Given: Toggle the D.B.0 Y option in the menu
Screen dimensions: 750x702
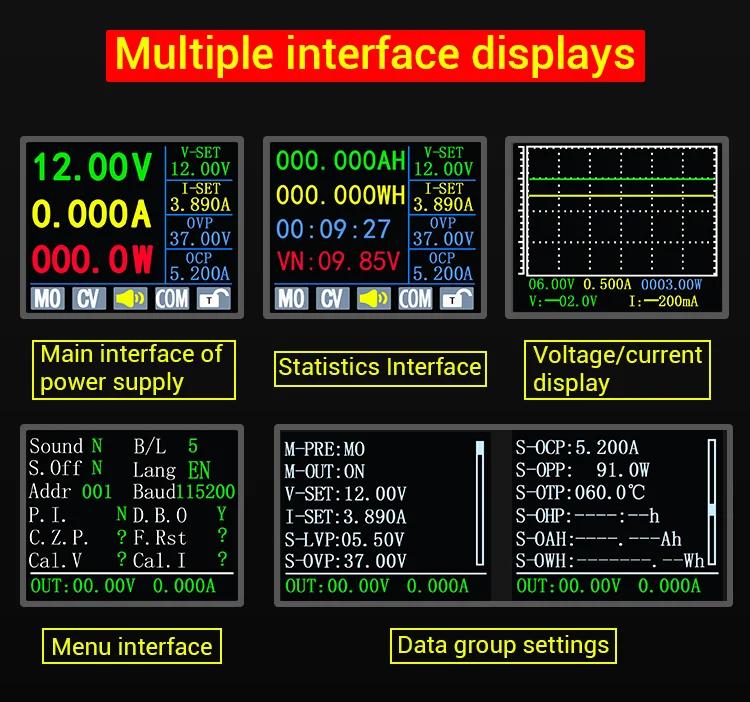Looking at the screenshot, I should 222,514.
